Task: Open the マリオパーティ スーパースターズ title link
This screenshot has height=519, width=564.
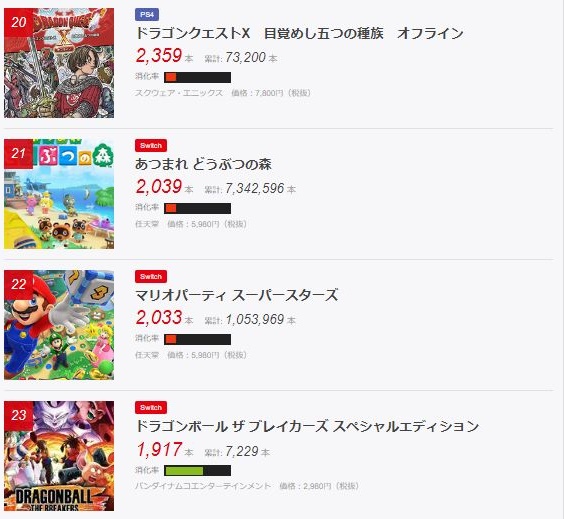Action: [237, 295]
